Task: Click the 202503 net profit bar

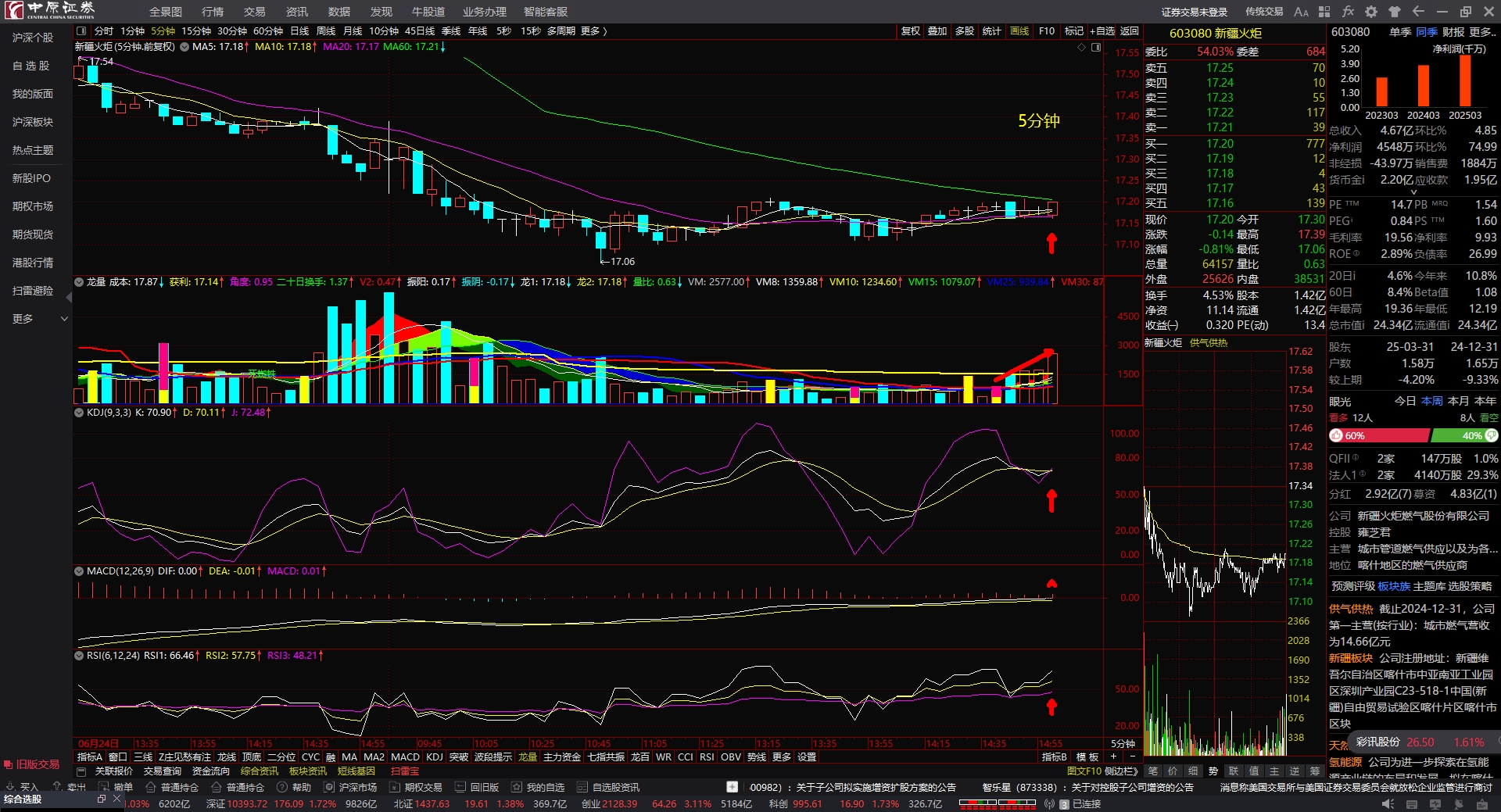Action: [1465, 81]
